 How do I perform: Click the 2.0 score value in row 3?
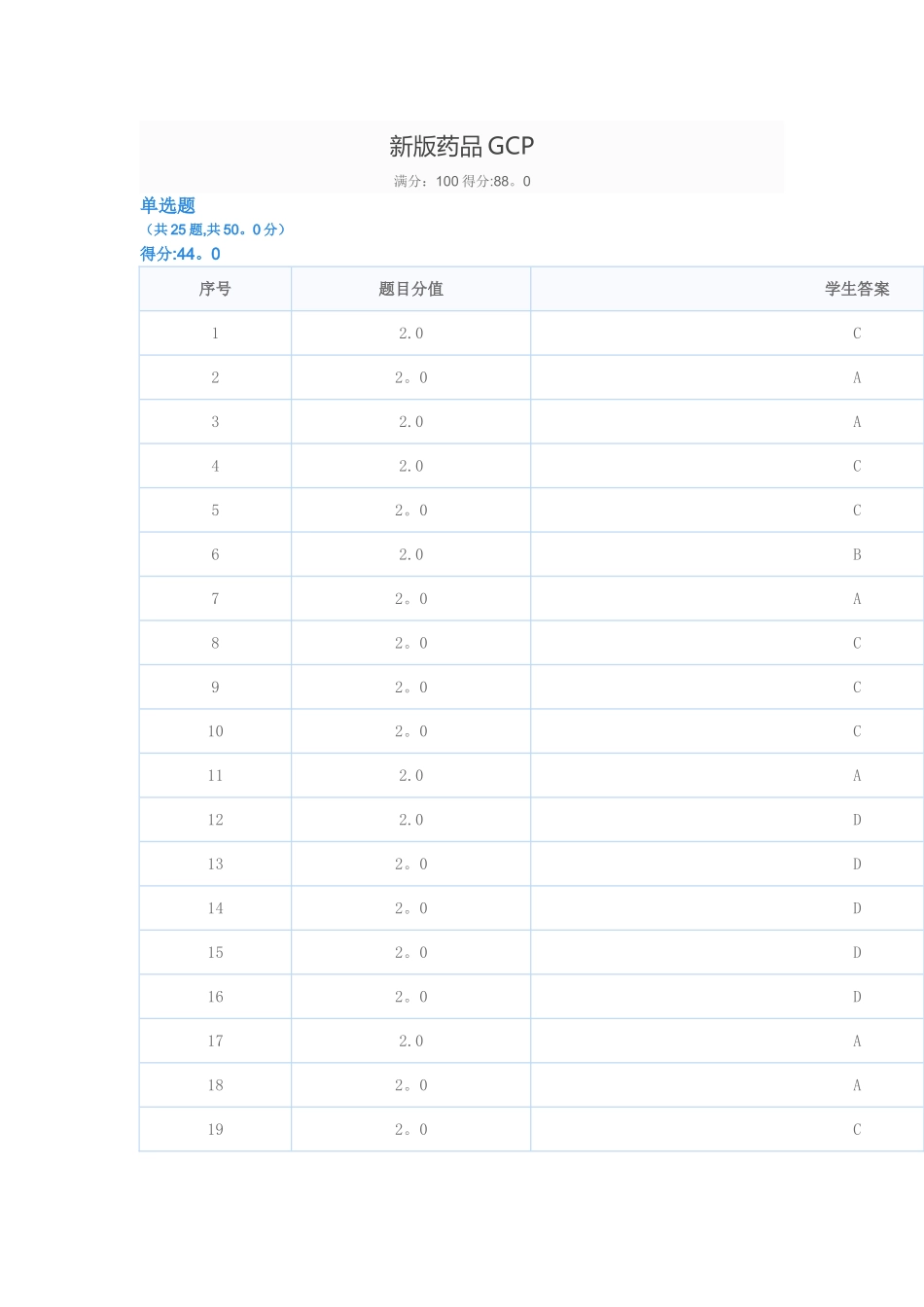click(410, 422)
